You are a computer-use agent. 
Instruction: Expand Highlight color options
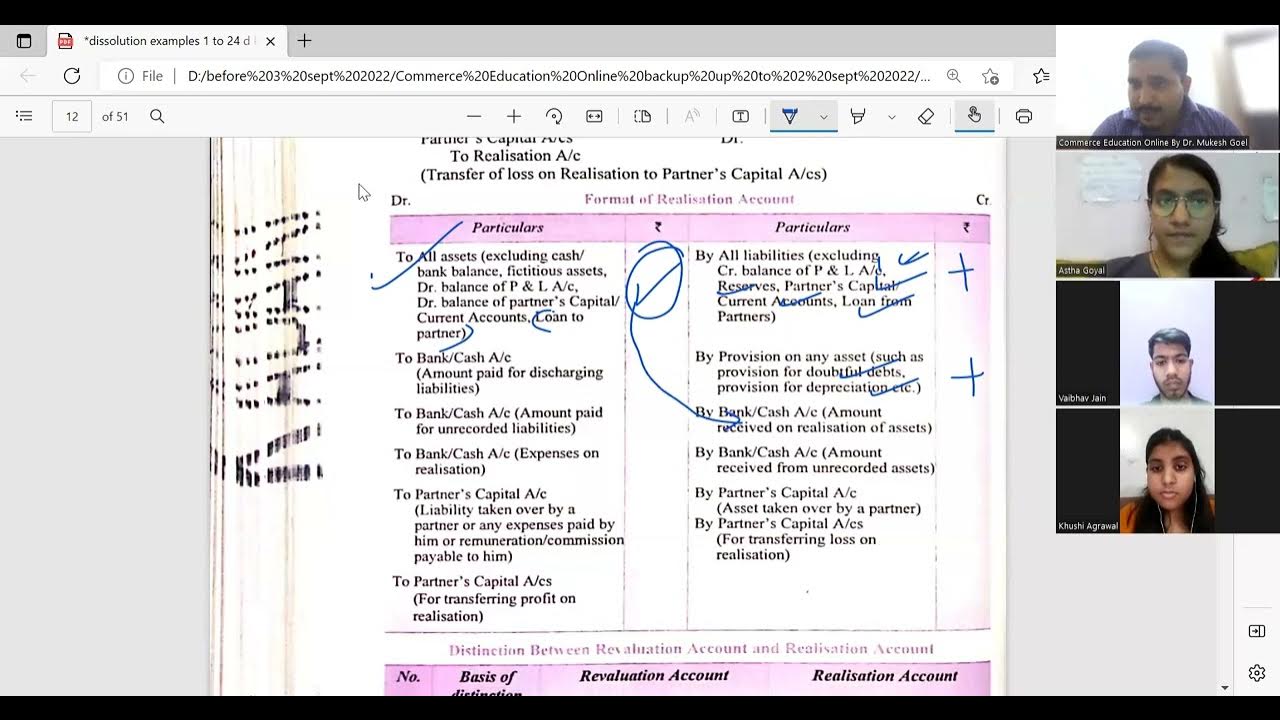[x=891, y=116]
